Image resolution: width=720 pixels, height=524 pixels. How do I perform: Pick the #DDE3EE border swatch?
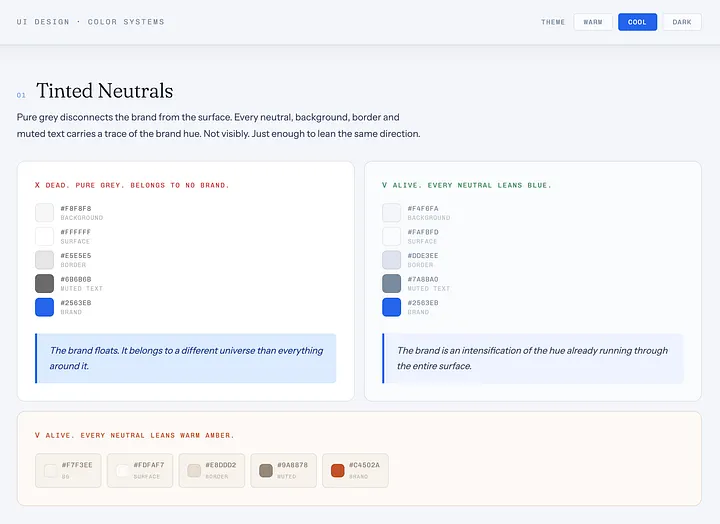[x=392, y=260]
